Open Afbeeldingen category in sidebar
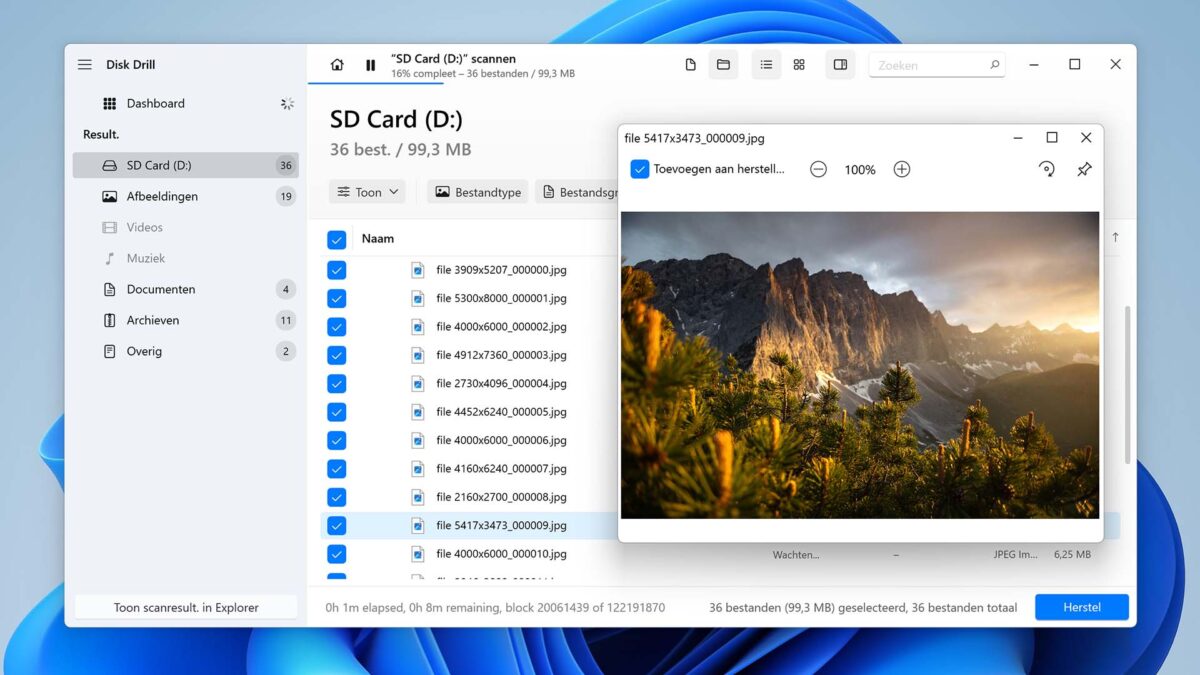Screen dimensions: 1200x675 162,196
